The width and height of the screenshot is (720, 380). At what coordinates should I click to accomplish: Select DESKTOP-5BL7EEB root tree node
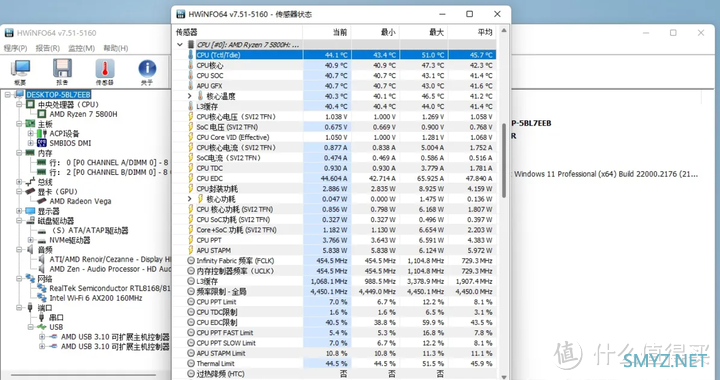pyautogui.click(x=58, y=95)
